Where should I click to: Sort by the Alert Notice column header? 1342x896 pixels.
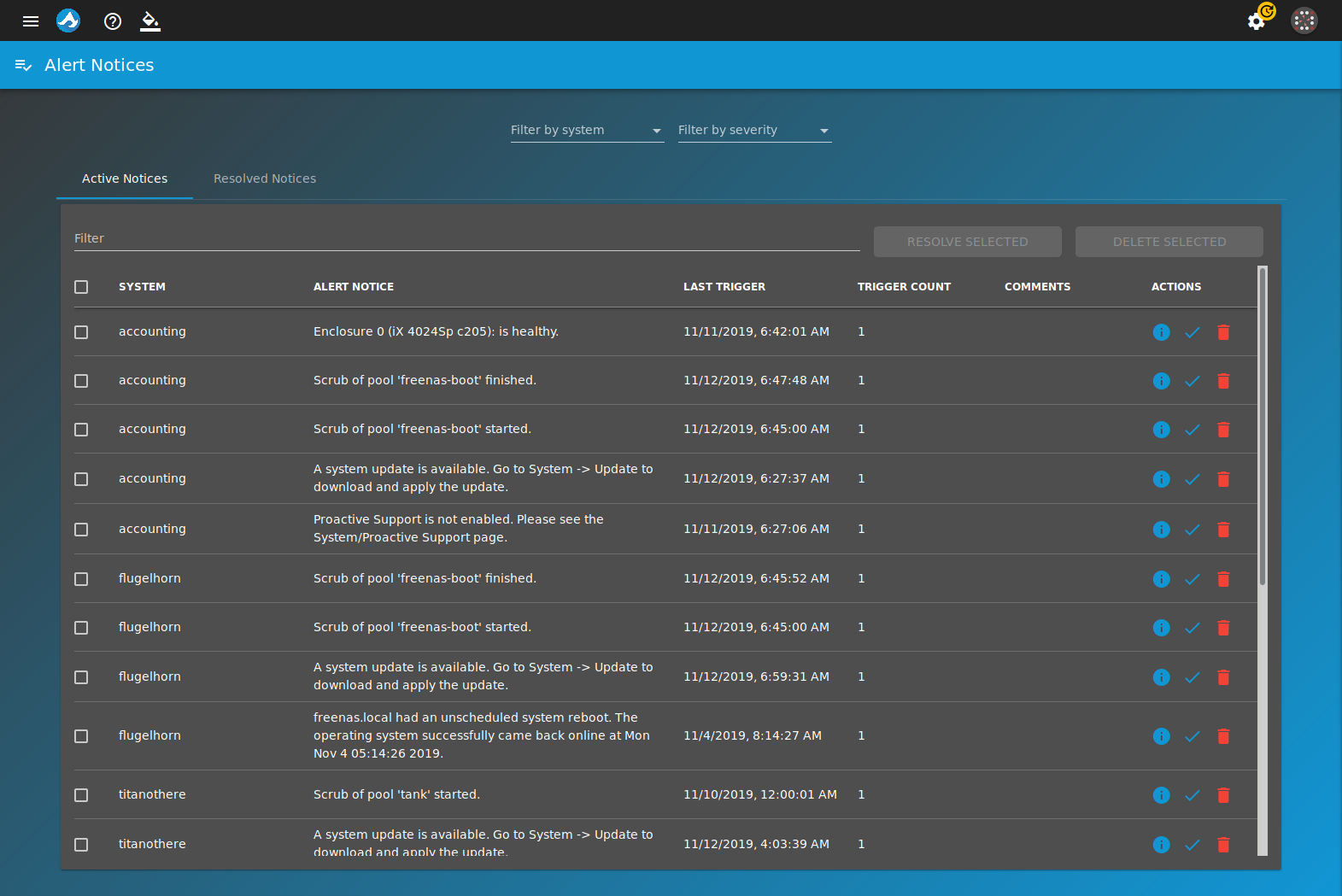354,287
